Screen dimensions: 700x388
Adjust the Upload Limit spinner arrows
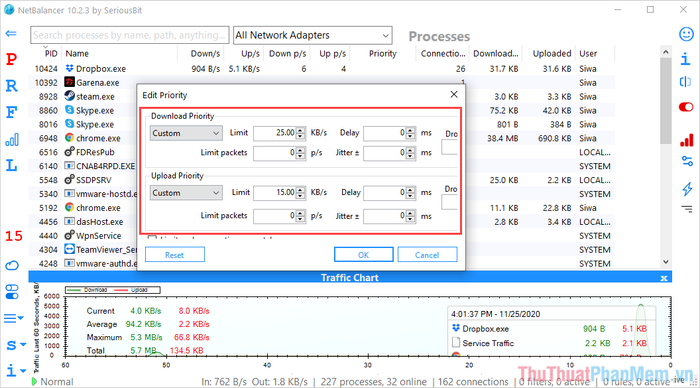click(300, 192)
